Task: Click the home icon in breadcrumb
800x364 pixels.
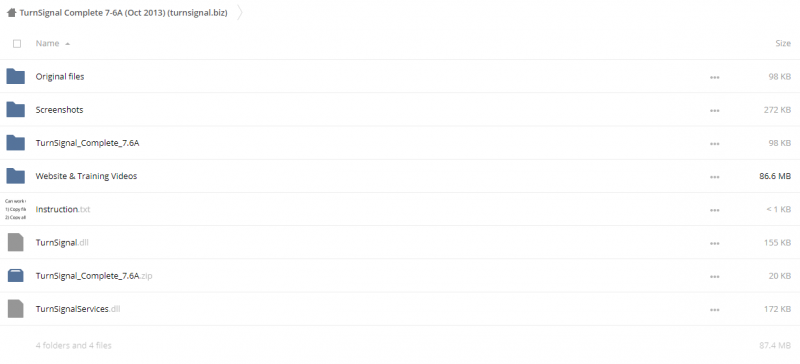Action: 11,13
